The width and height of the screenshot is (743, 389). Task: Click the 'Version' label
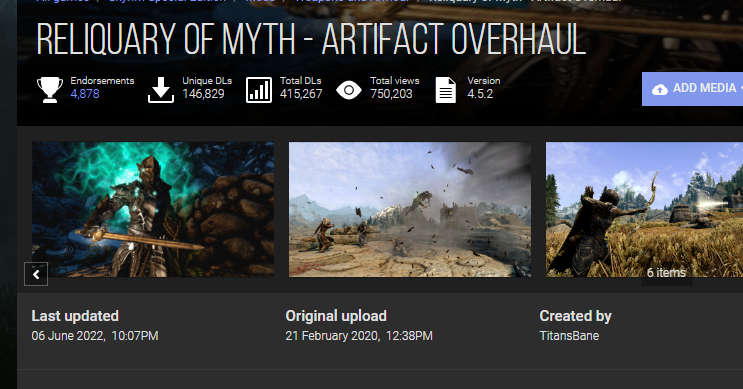coord(484,81)
